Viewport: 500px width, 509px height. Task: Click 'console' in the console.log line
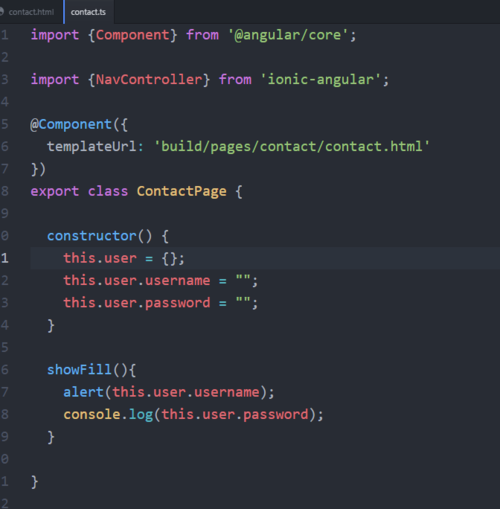(x=92, y=414)
